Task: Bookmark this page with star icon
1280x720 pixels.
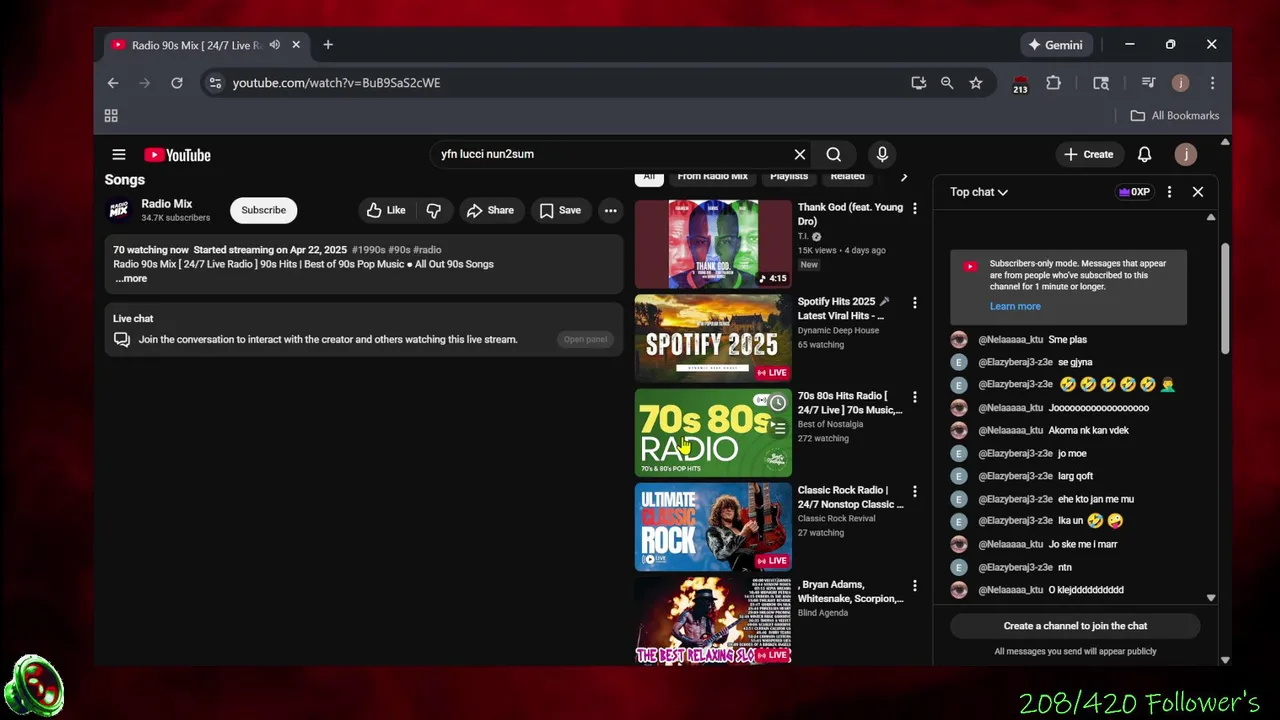Action: pyautogui.click(x=976, y=83)
